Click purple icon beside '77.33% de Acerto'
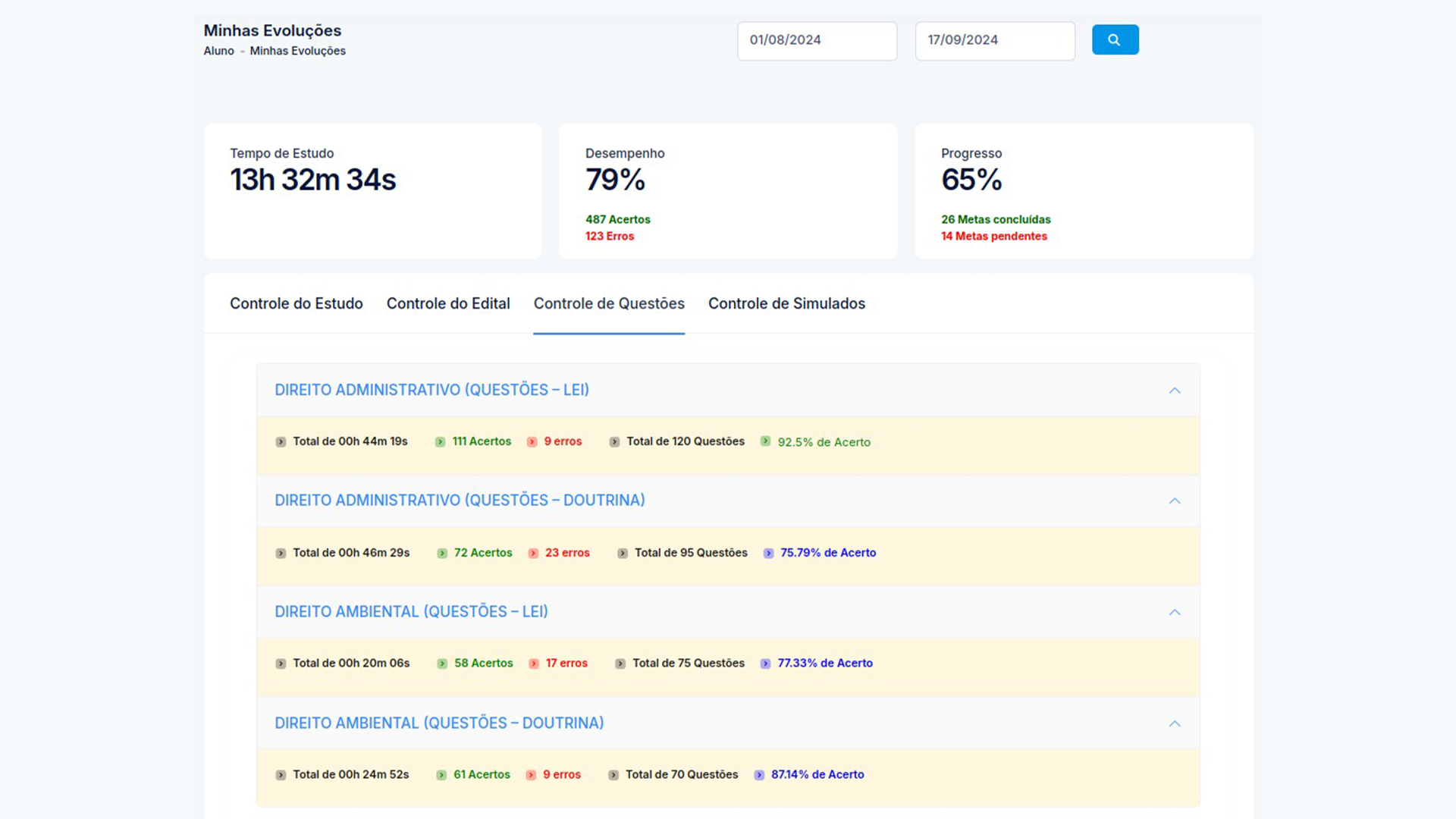The image size is (1456, 819). click(765, 664)
